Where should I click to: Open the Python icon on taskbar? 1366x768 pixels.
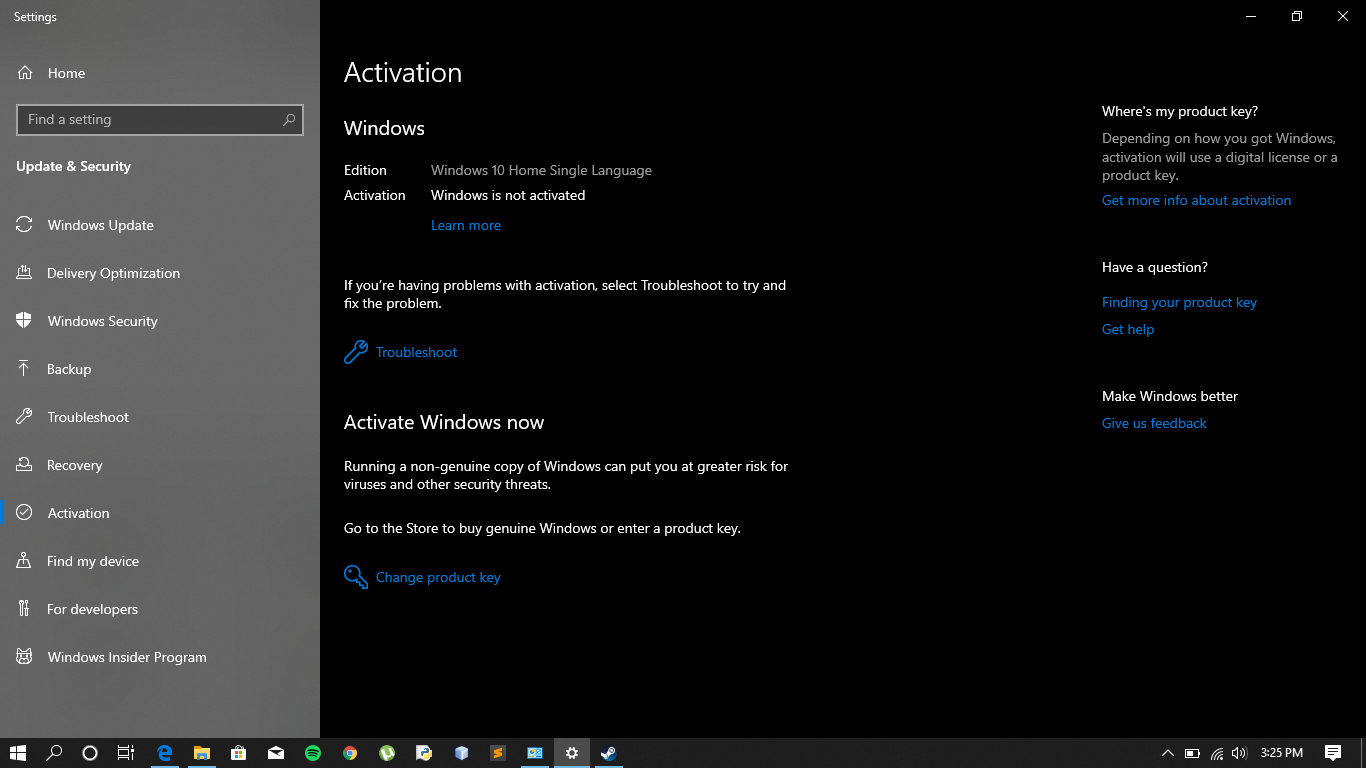(424, 753)
